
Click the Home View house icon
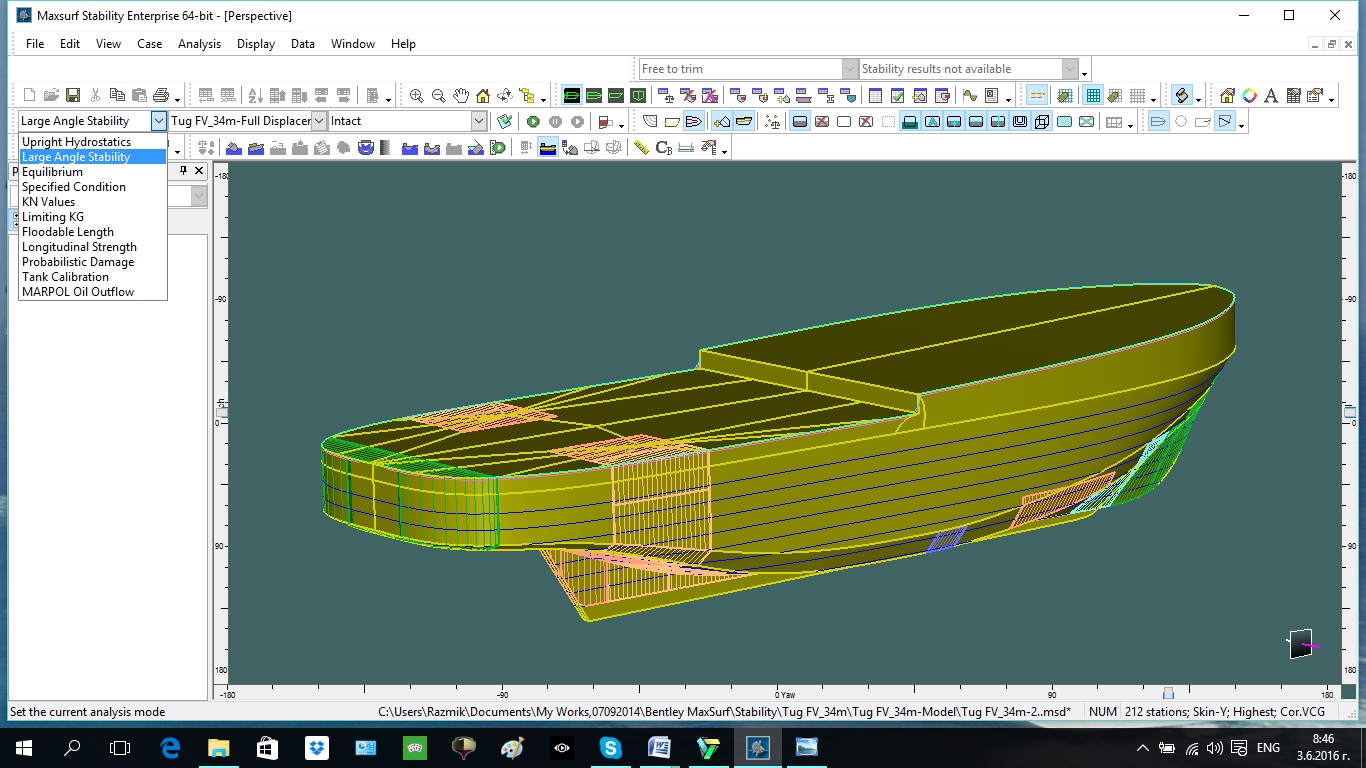[x=483, y=96]
